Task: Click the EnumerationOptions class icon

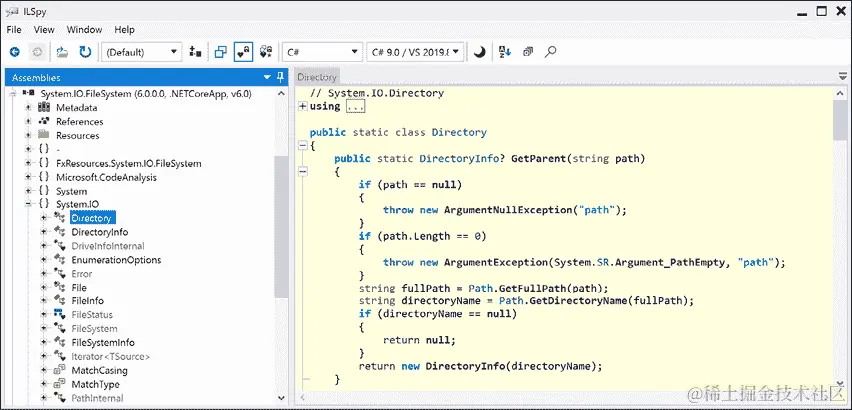Action: click(60, 260)
